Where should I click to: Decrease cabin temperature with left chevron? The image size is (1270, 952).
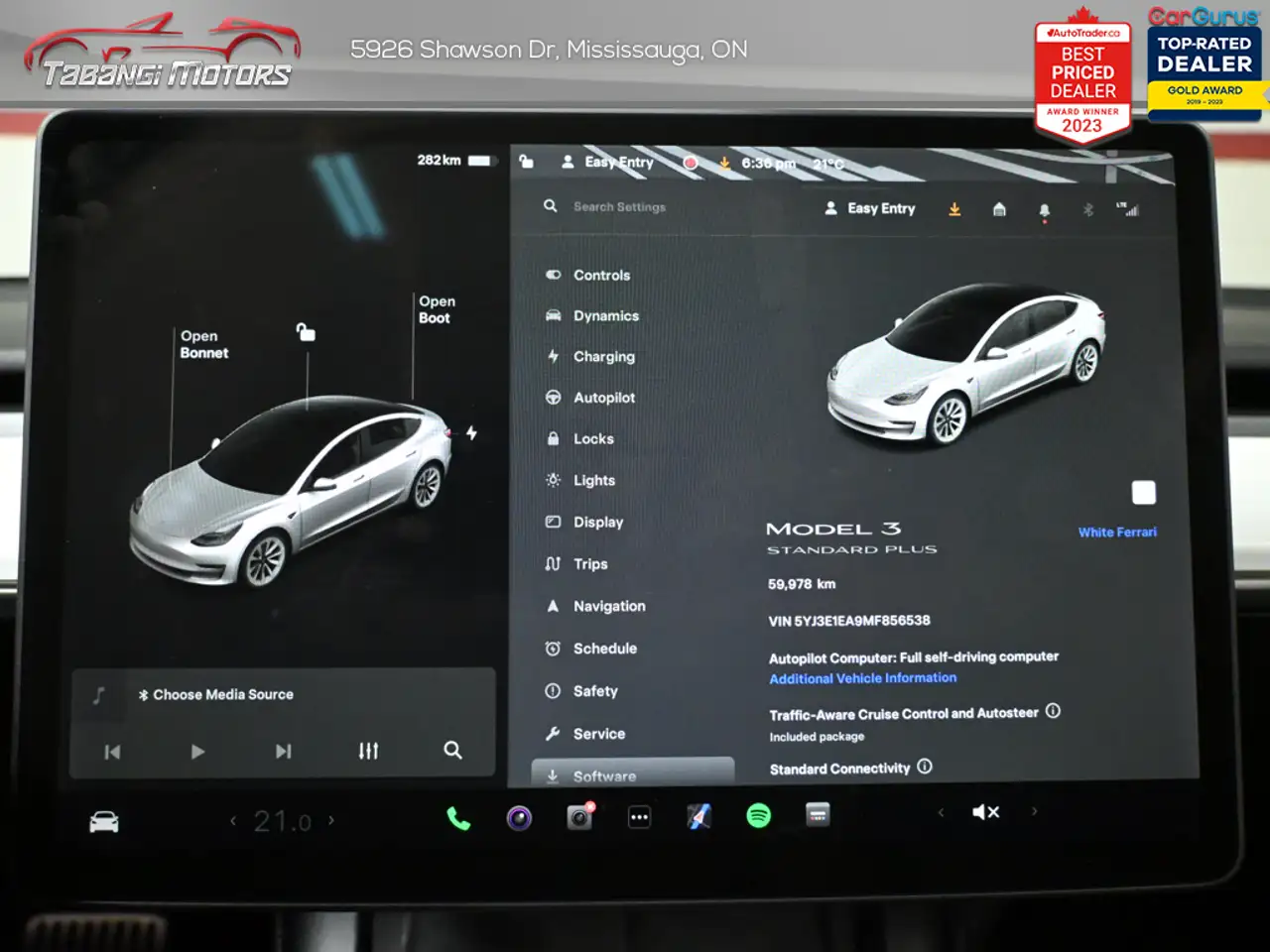click(x=233, y=821)
